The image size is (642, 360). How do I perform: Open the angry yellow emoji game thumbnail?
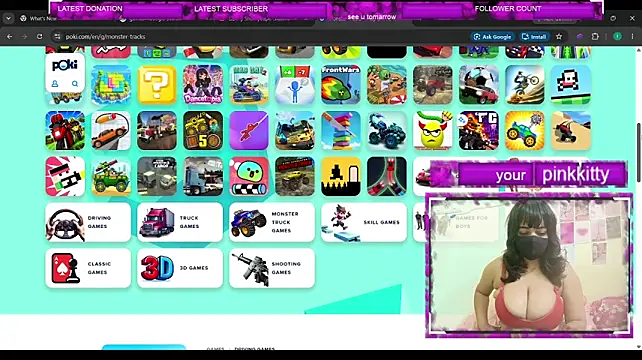(x=433, y=130)
